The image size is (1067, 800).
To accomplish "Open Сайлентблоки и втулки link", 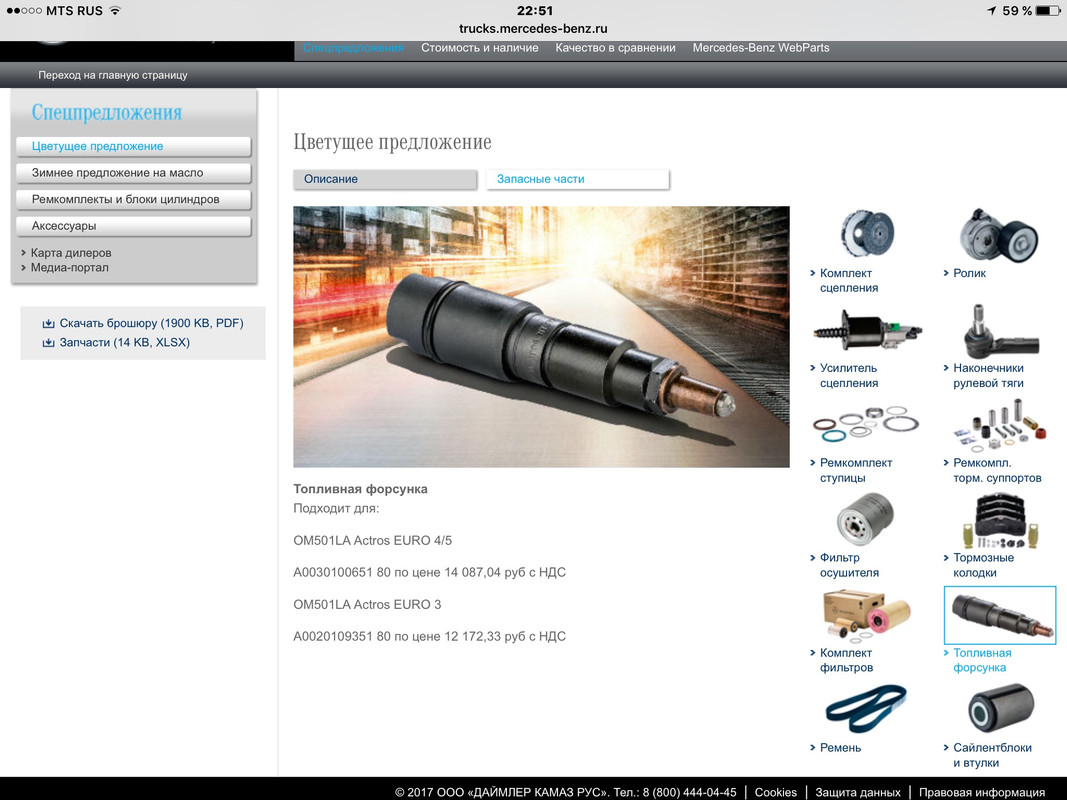I will 992,755.
